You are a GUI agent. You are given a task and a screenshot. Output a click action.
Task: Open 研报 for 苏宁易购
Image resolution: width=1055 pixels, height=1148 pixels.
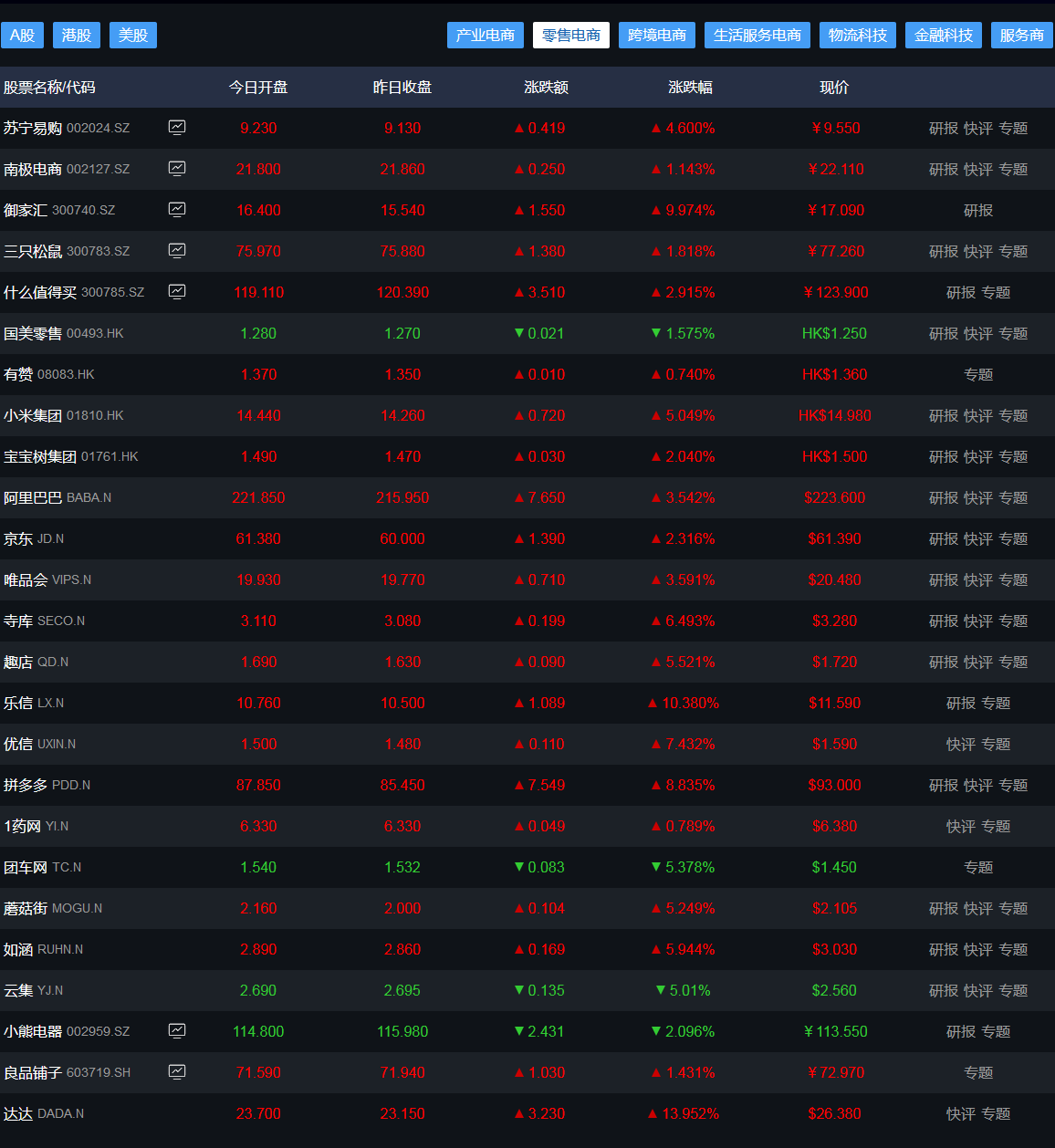[x=944, y=129]
